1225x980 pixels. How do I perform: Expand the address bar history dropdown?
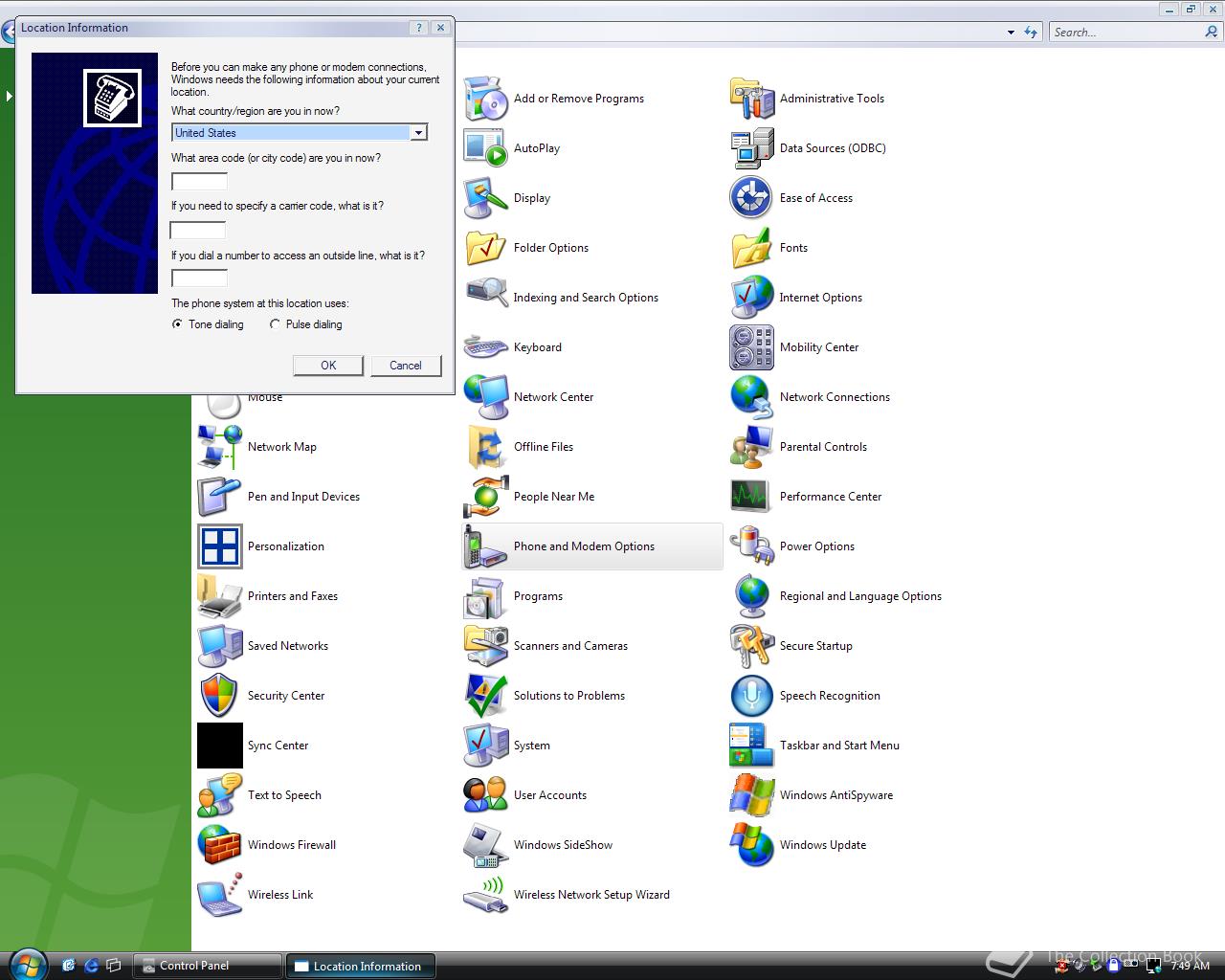(x=1011, y=33)
